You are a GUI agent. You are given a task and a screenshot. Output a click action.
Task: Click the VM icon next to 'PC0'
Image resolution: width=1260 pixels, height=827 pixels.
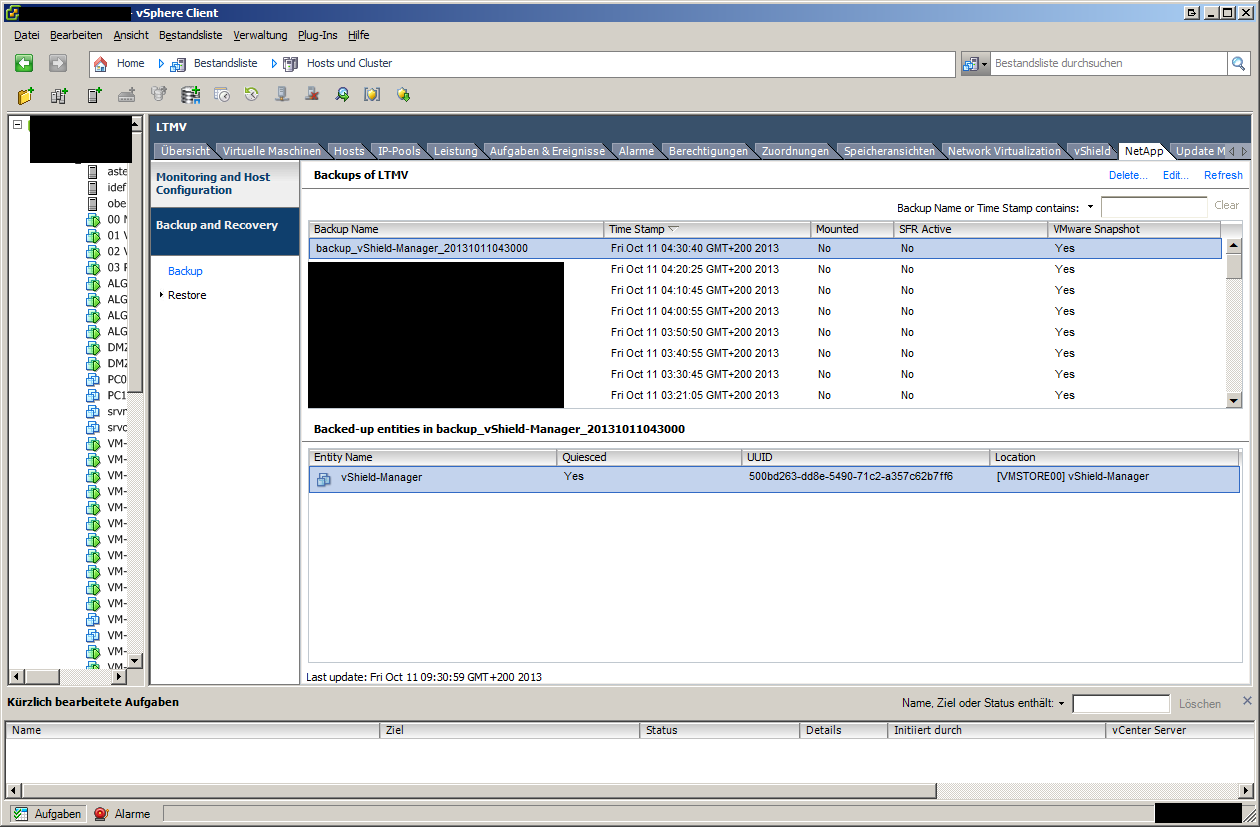tap(93, 379)
